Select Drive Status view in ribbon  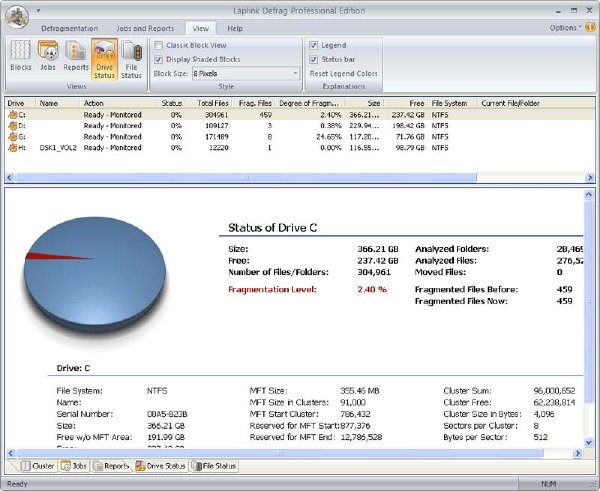104,59
